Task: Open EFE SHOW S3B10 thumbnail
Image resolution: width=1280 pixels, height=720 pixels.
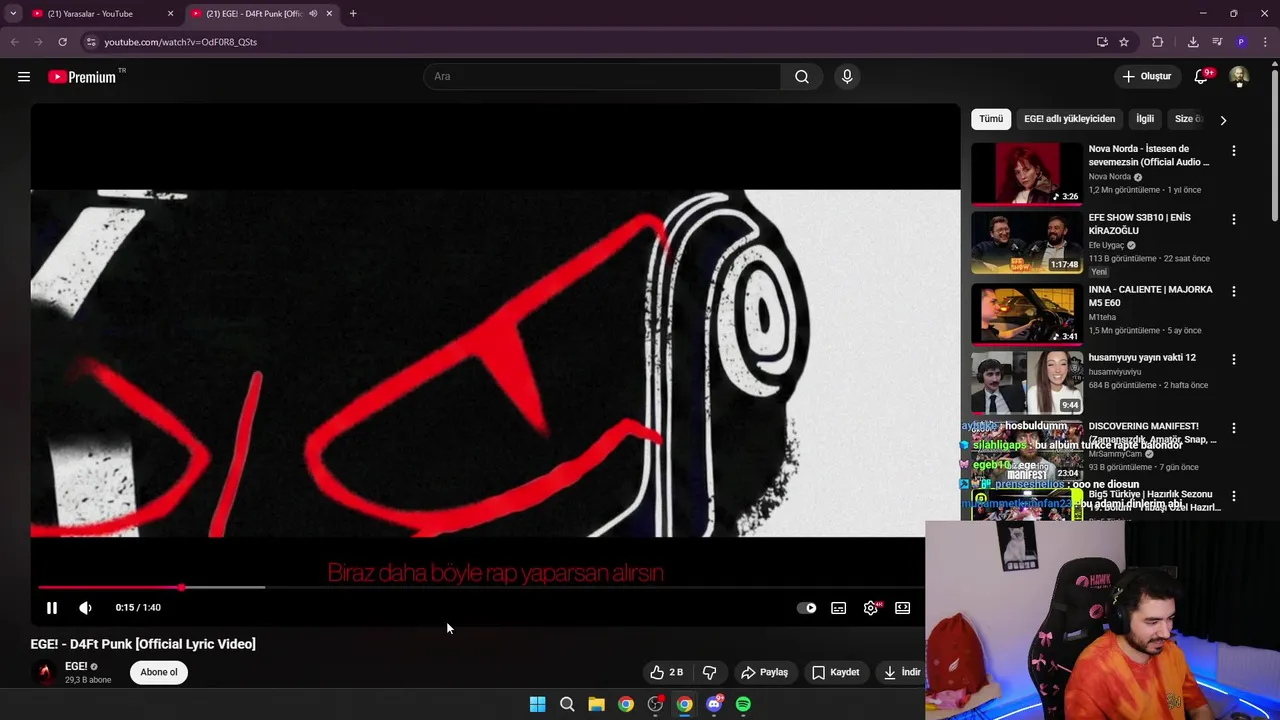Action: pos(1027,242)
